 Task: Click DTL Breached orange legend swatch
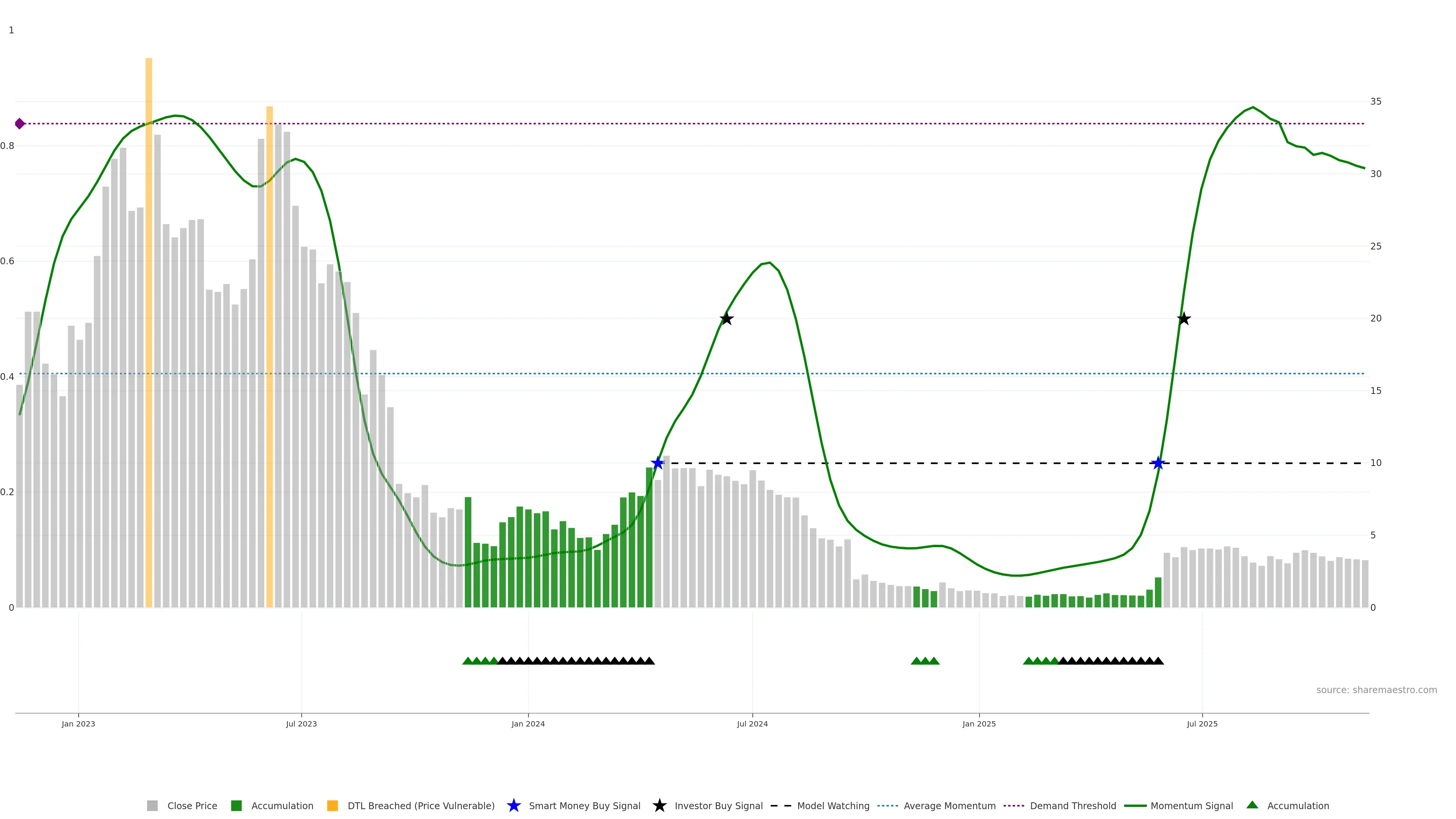pyautogui.click(x=333, y=806)
